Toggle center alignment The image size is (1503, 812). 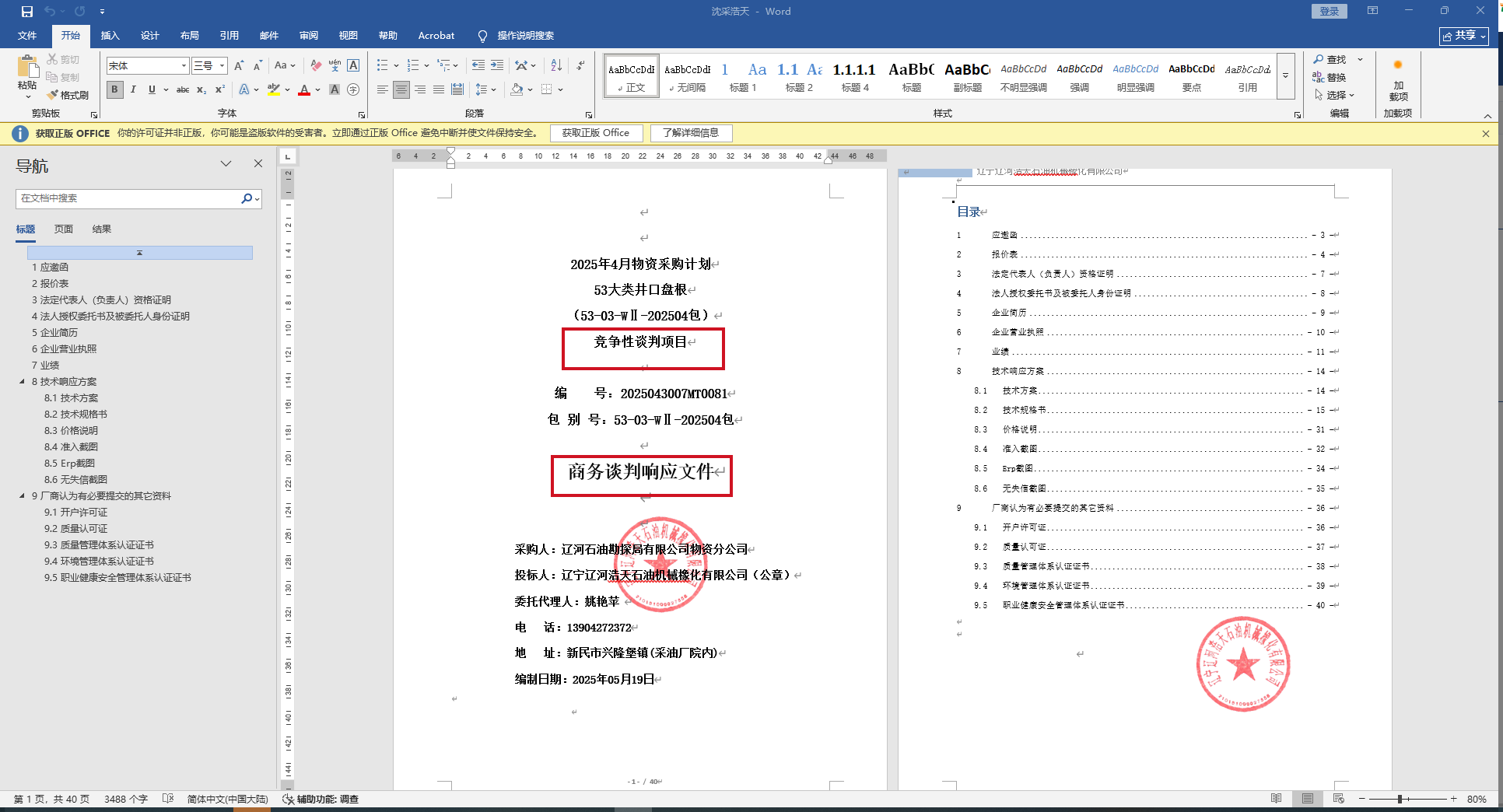[401, 89]
